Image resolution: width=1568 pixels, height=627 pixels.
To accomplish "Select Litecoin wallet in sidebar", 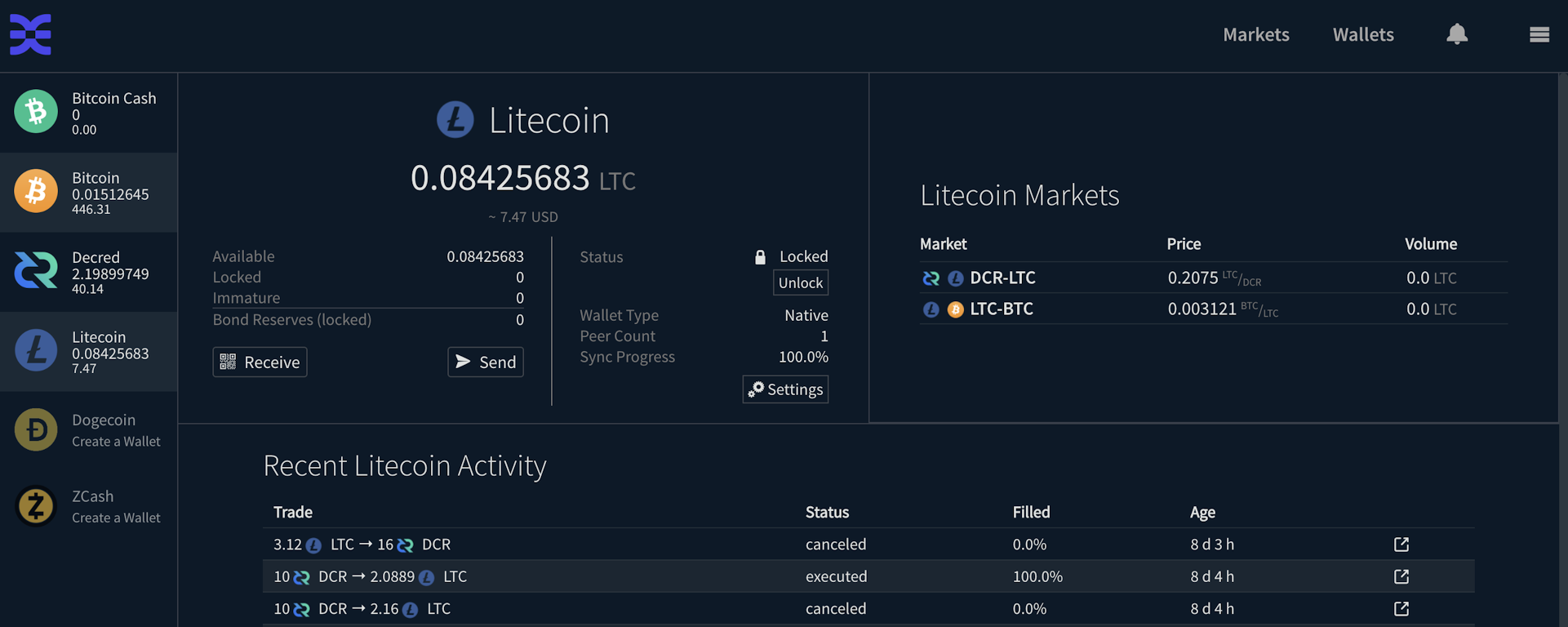I will pos(88,352).
